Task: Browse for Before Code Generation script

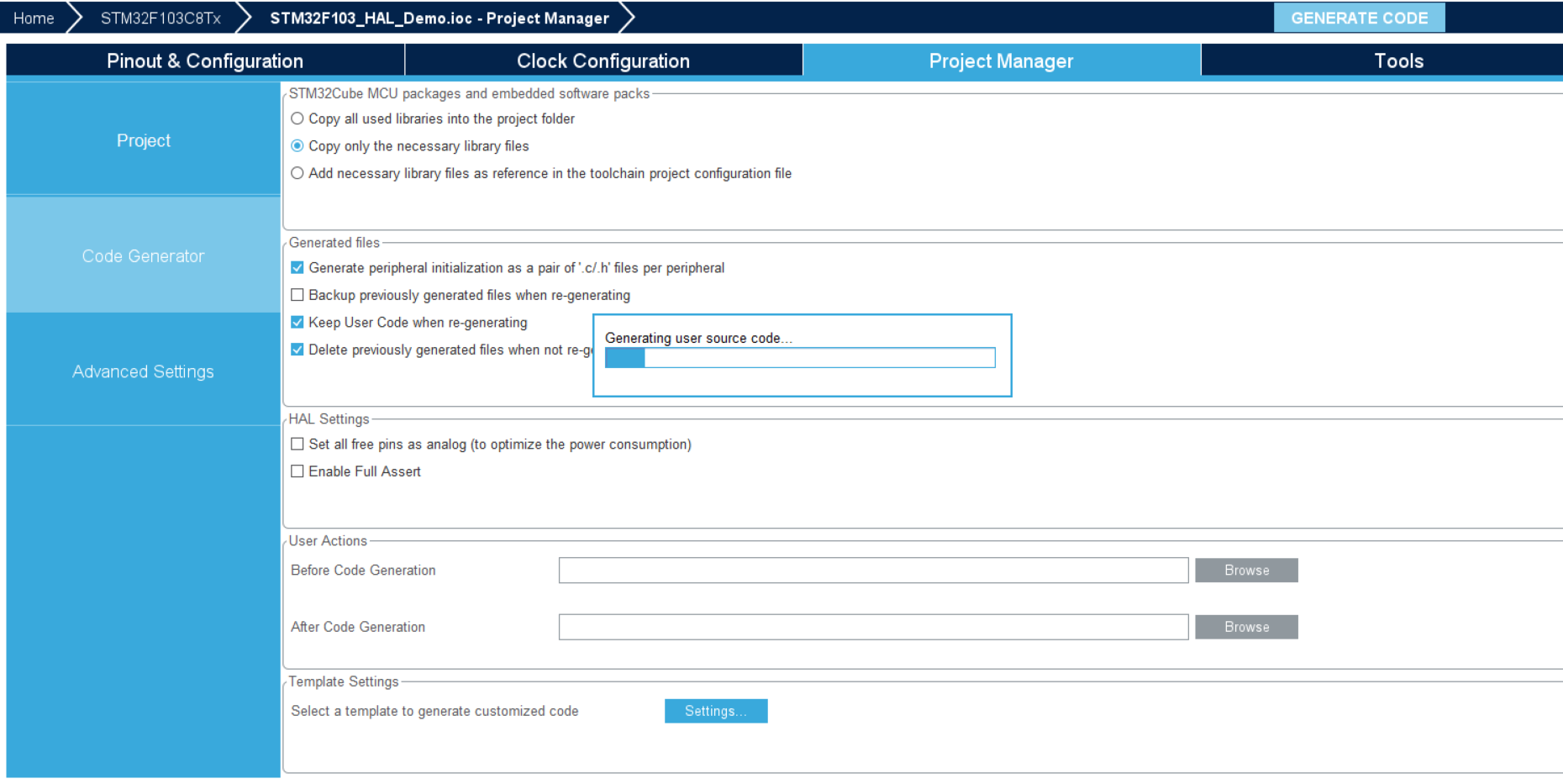Action: point(1246,571)
